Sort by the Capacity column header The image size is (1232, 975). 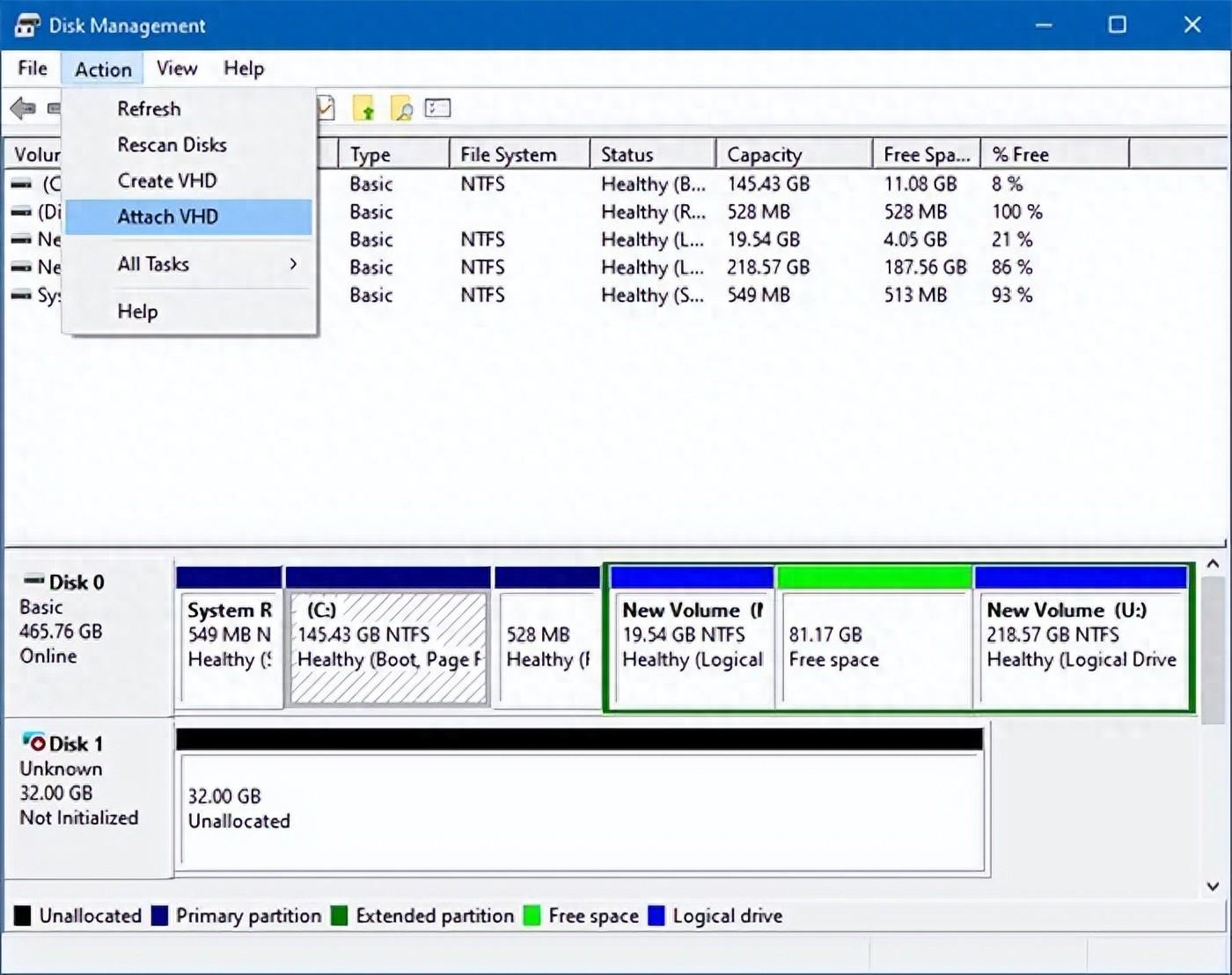(794, 154)
